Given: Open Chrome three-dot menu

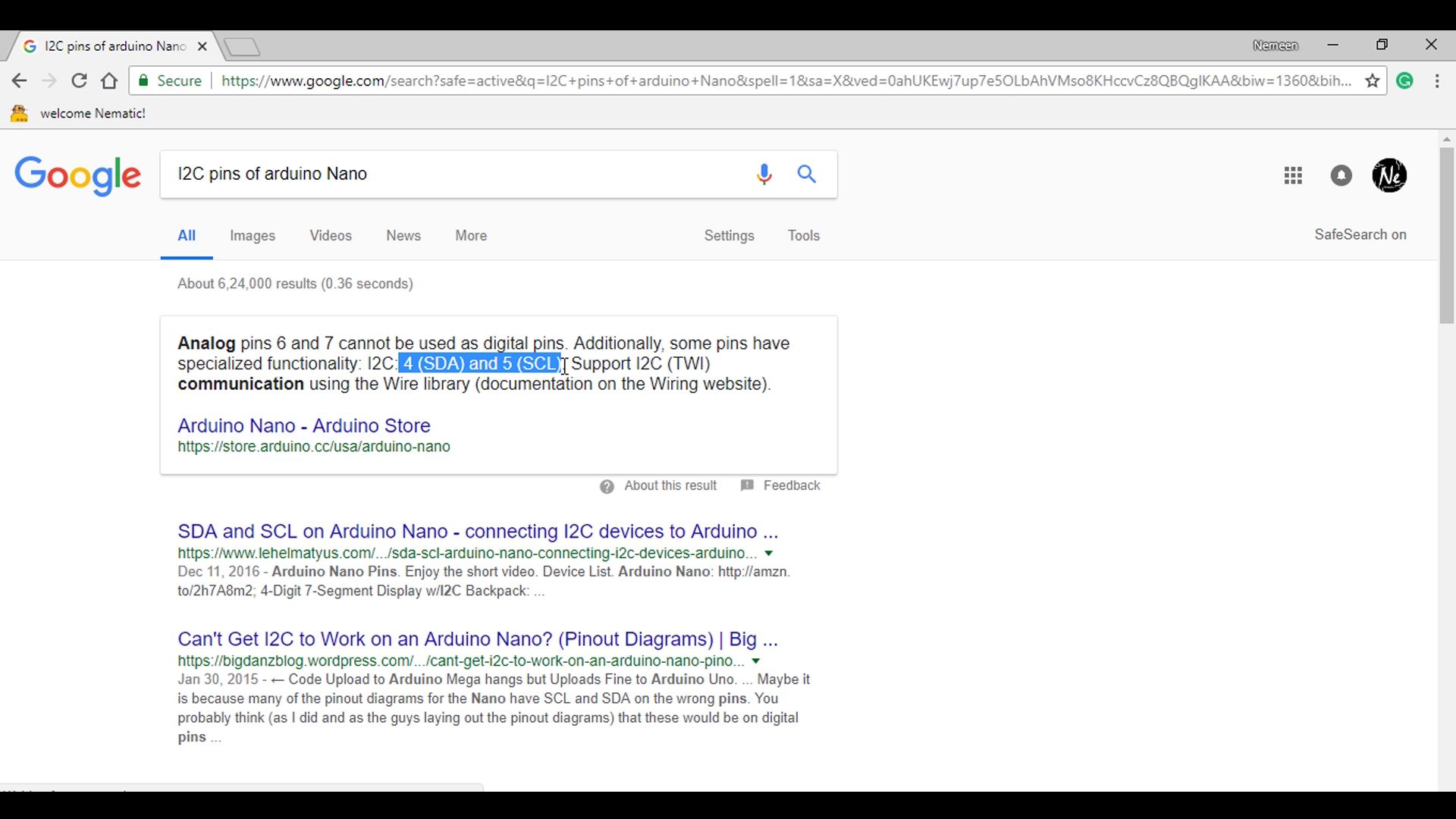Looking at the screenshot, I should 1437,81.
